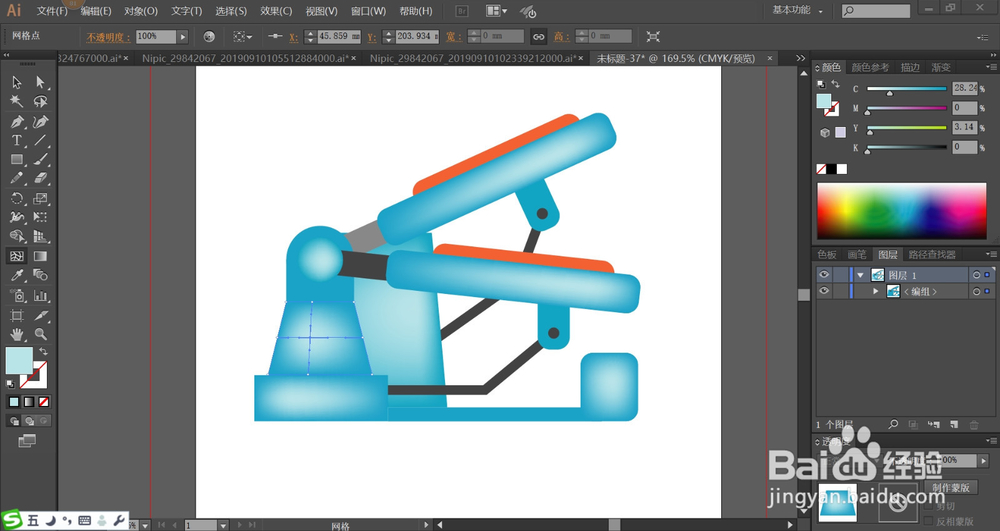Viewport: 1000px width, 531px height.
Task: Set toolbox None button (red slash)
Action: (x=44, y=402)
